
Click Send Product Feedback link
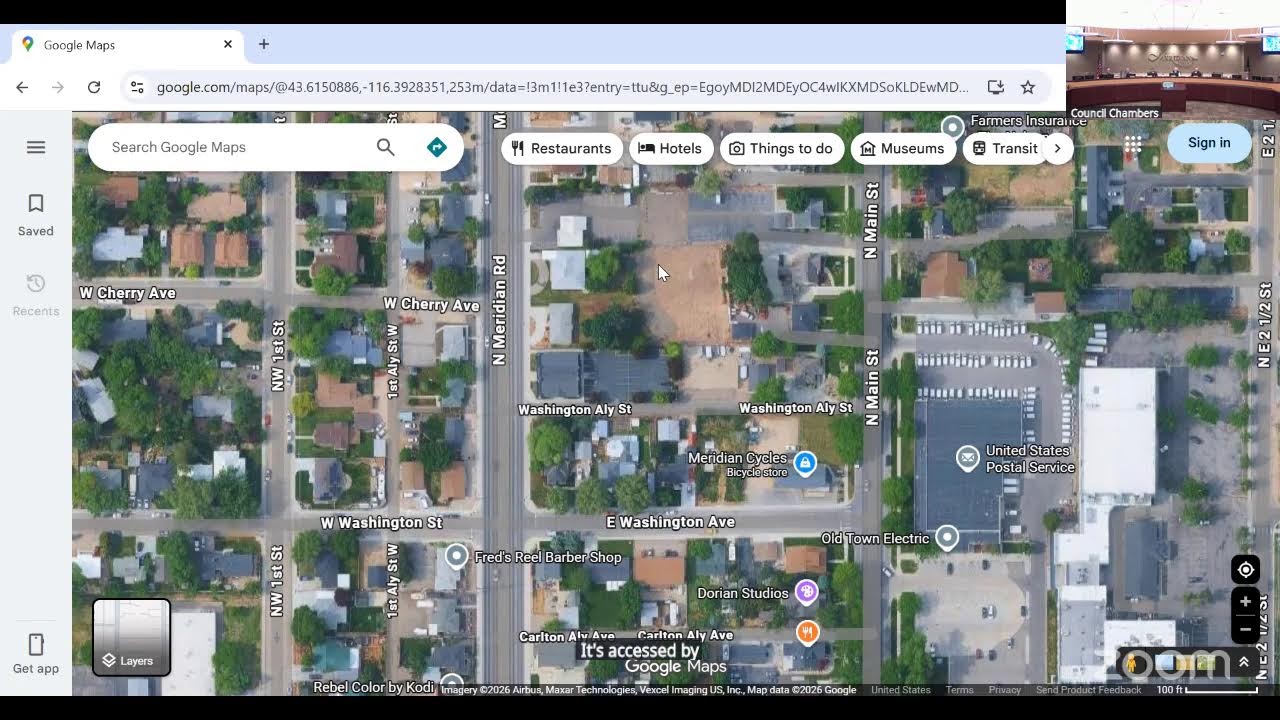pyautogui.click(x=1088, y=690)
